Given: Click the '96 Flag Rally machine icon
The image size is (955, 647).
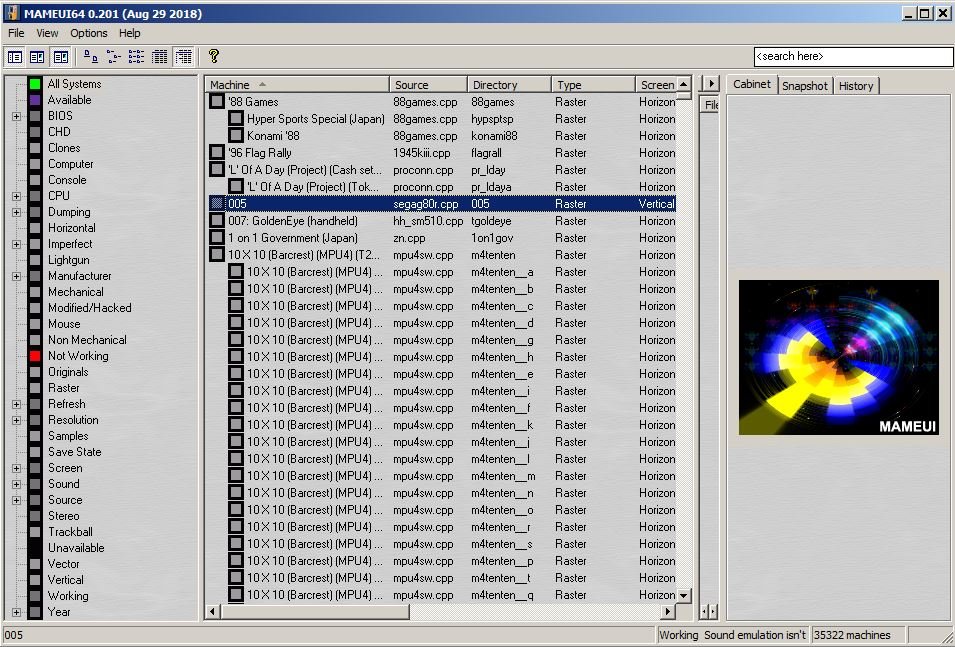Looking at the screenshot, I should click(217, 152).
